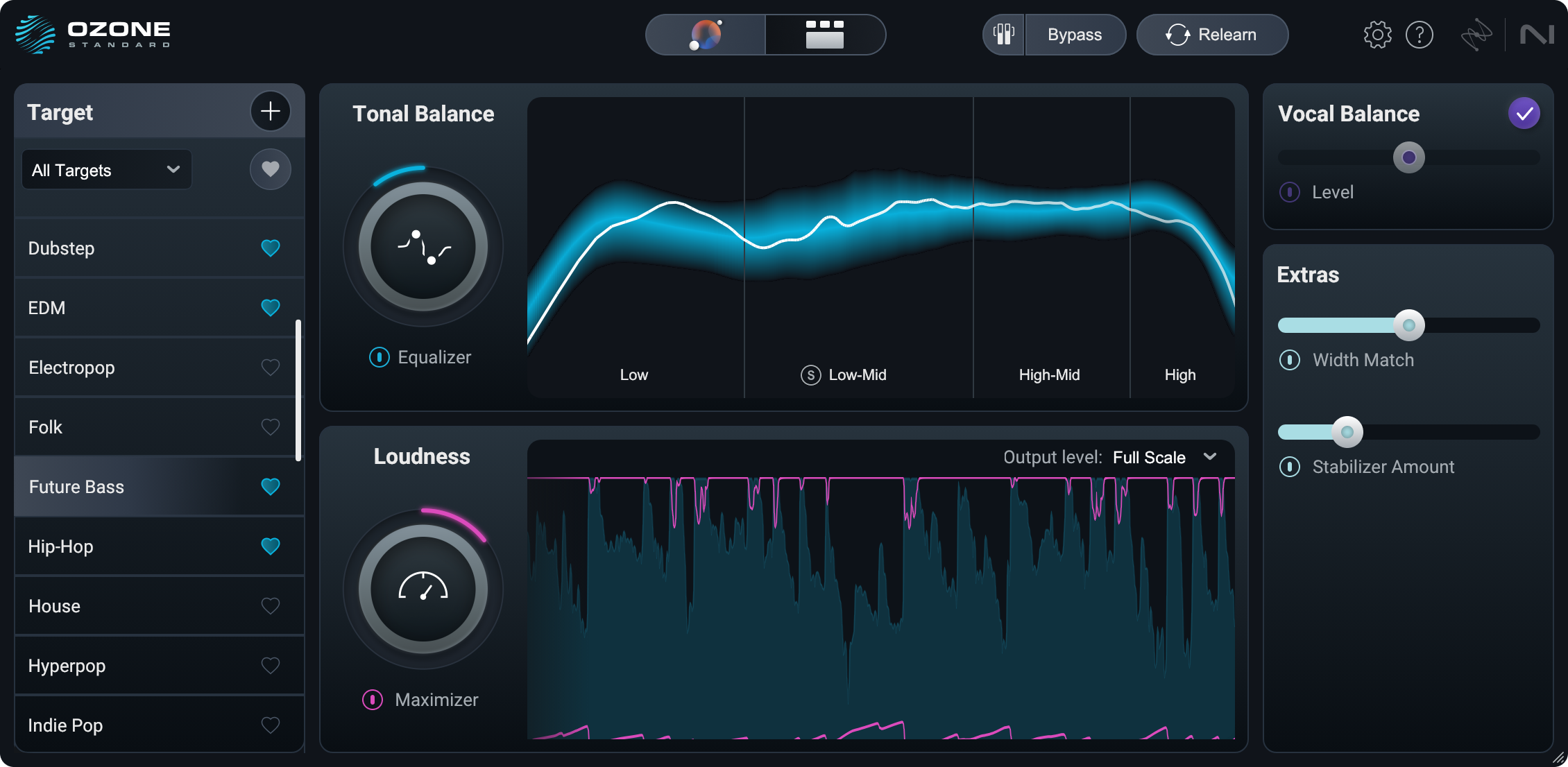Solo the Low-Mid band
This screenshot has height=767, width=1568.
click(x=810, y=374)
